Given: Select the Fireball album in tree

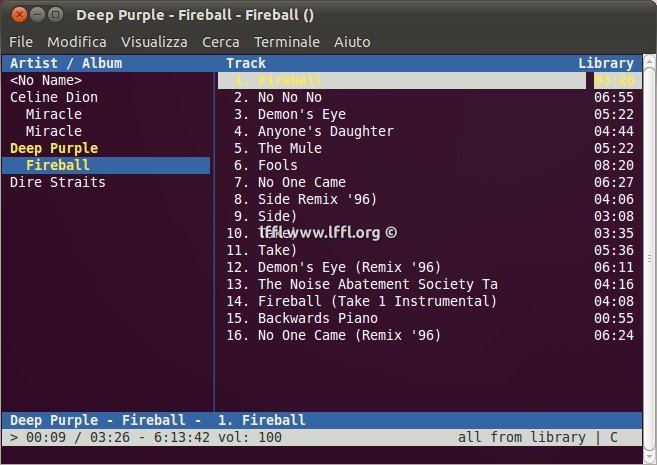Looking at the screenshot, I should pyautogui.click(x=106, y=165).
